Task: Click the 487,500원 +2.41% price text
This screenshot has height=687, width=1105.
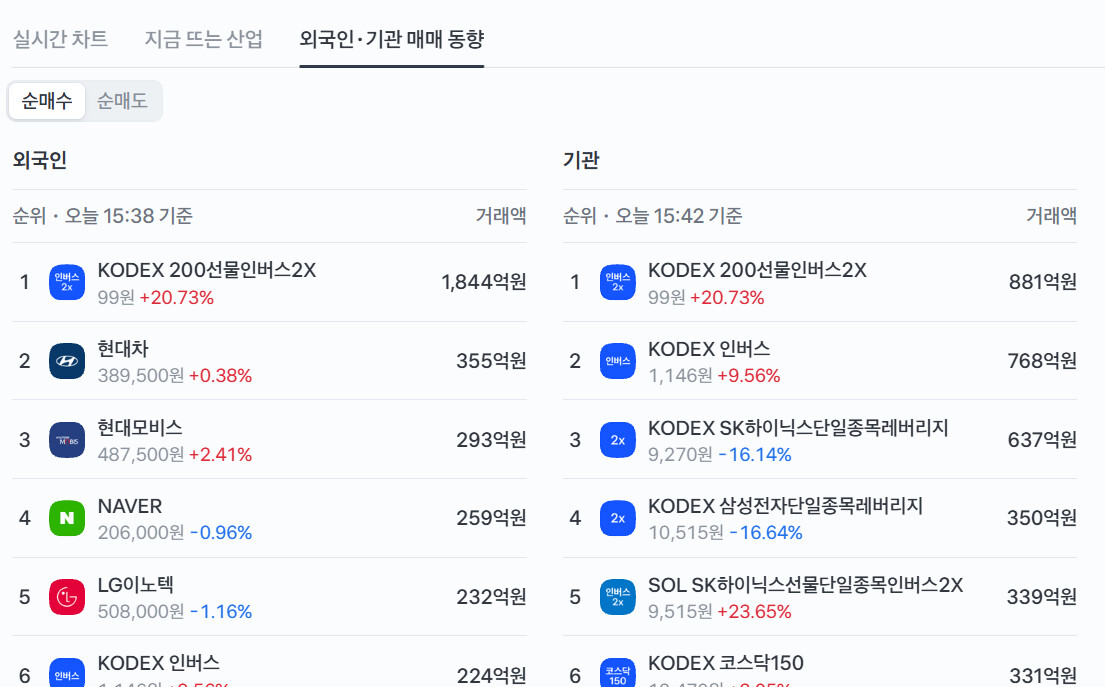Action: [x=175, y=454]
